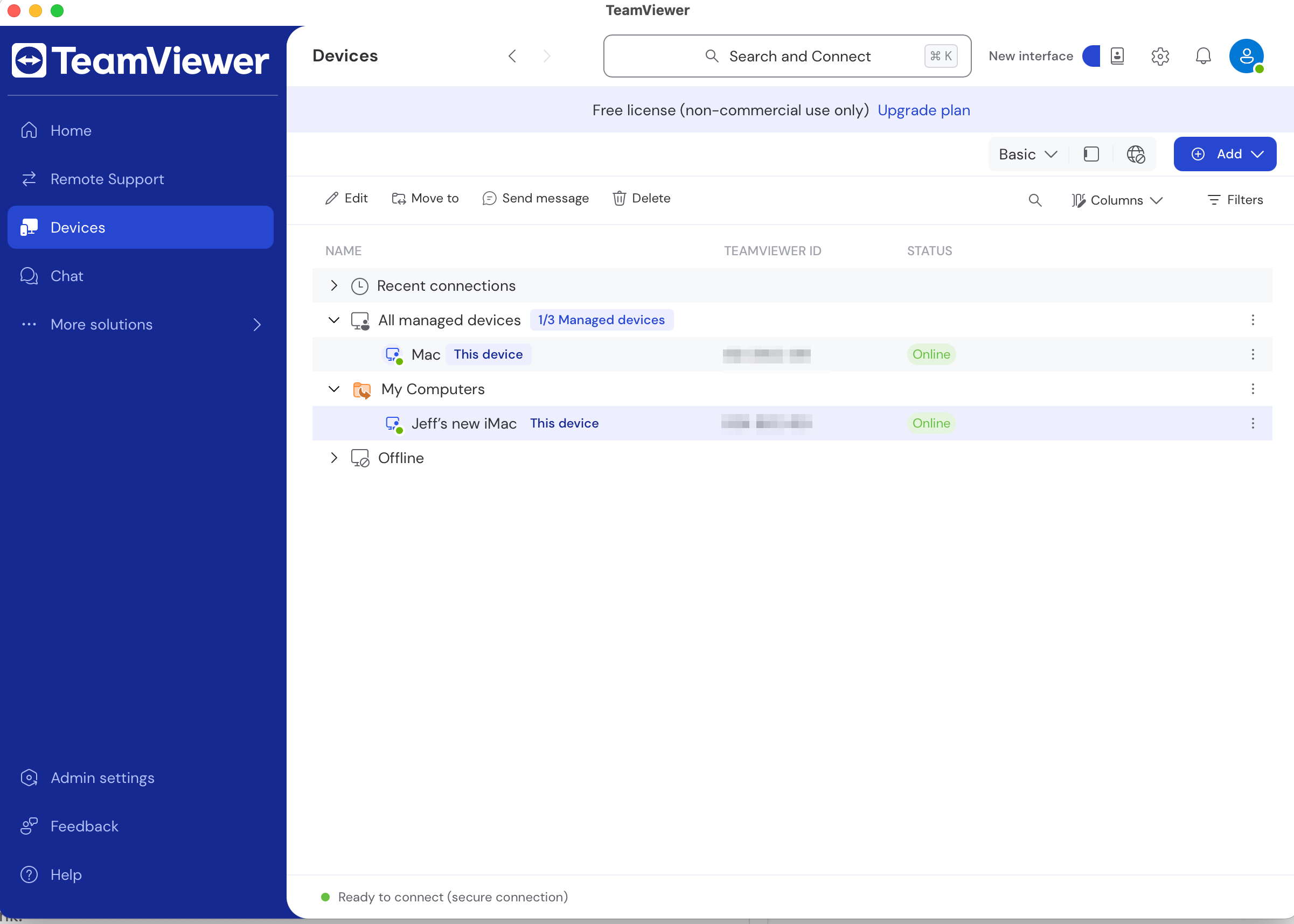Screen dimensions: 1294x924
Task: Open Remote Support section
Action: pyautogui.click(x=140, y=179)
